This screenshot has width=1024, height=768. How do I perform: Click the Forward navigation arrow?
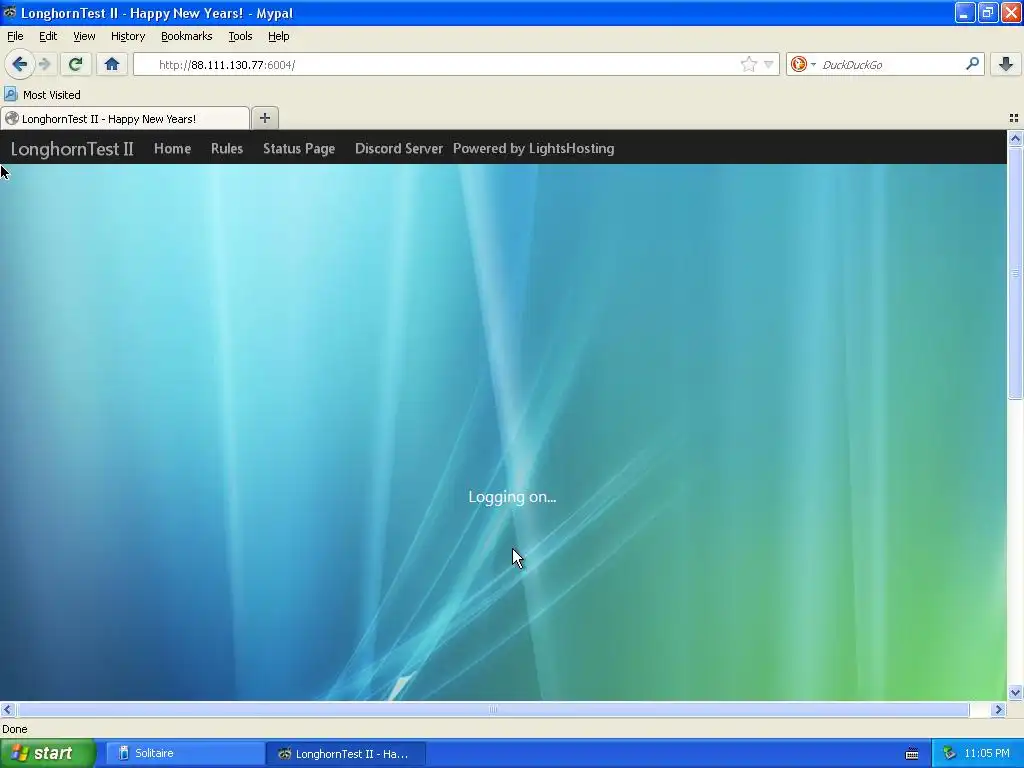(x=44, y=64)
